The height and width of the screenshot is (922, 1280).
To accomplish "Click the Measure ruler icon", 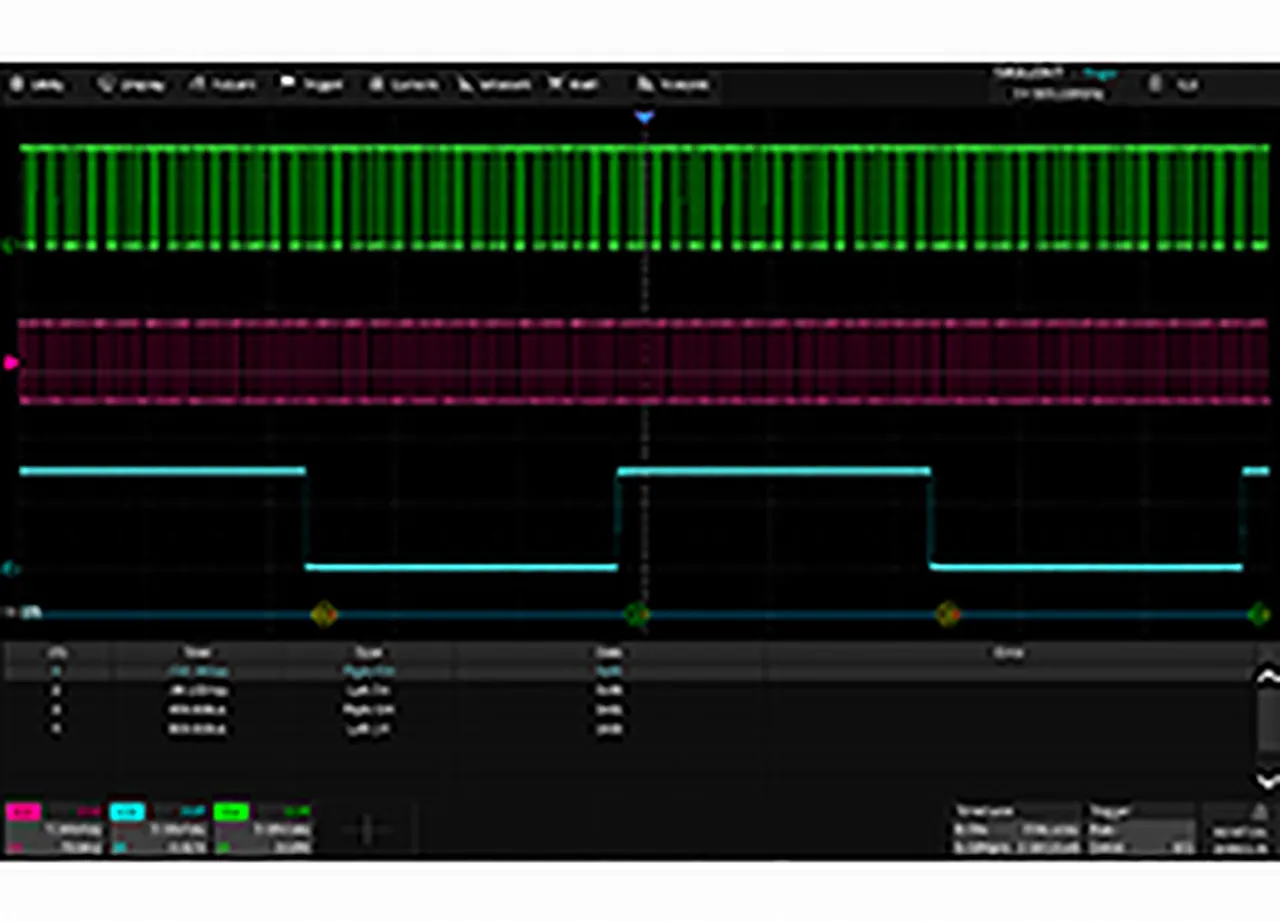I will (x=467, y=86).
